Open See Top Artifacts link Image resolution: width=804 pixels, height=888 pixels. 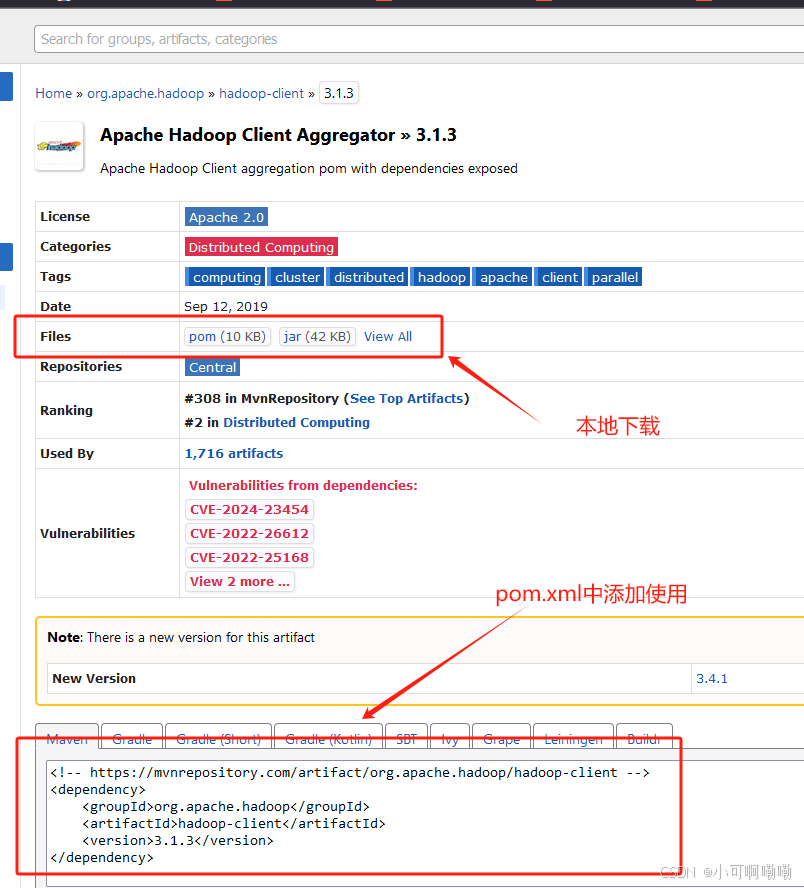407,398
